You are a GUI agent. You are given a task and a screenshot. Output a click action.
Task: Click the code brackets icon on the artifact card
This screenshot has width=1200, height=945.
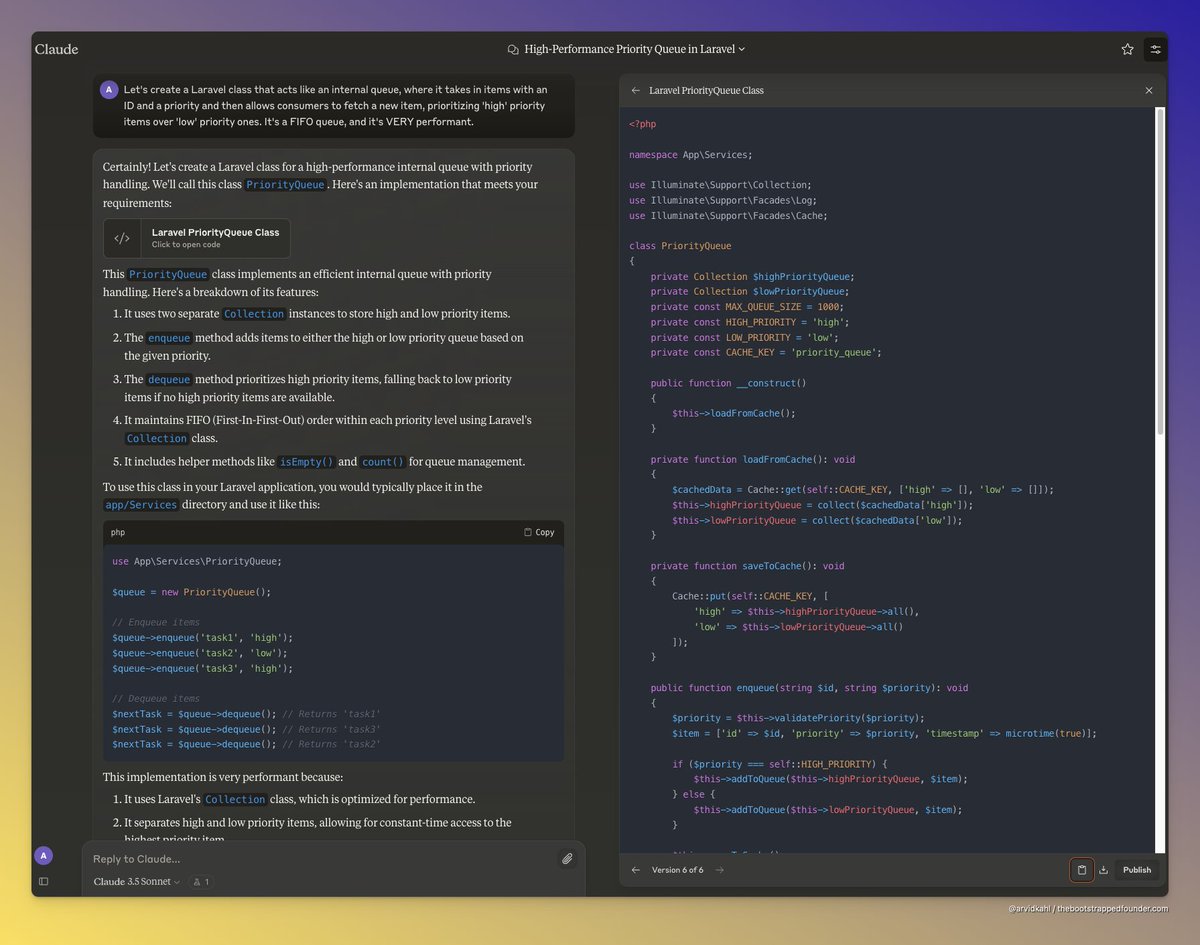(x=122, y=238)
